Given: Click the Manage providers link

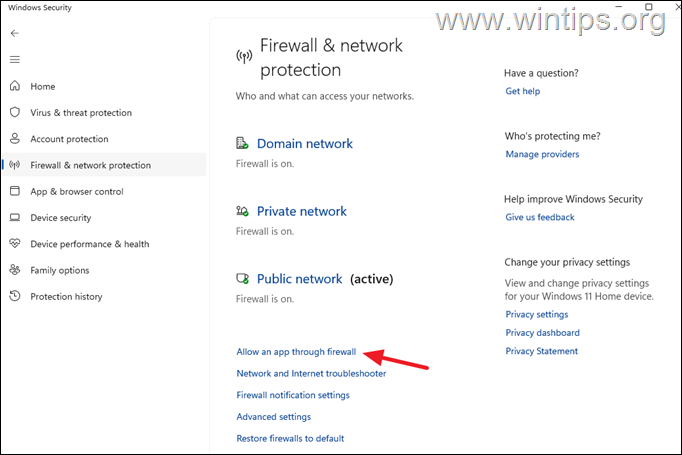Looking at the screenshot, I should 542,154.
